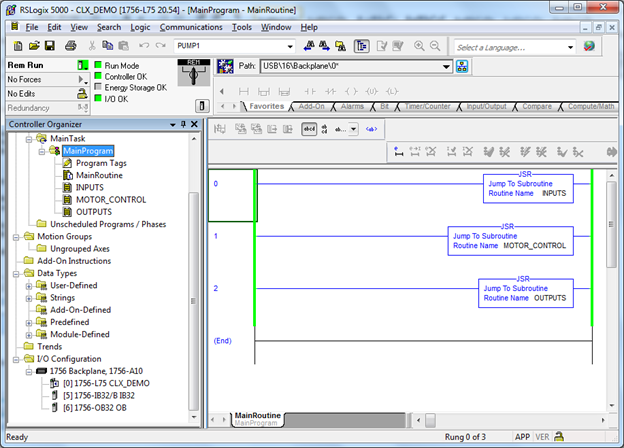Expand the Predefined data types node

(x=29, y=323)
